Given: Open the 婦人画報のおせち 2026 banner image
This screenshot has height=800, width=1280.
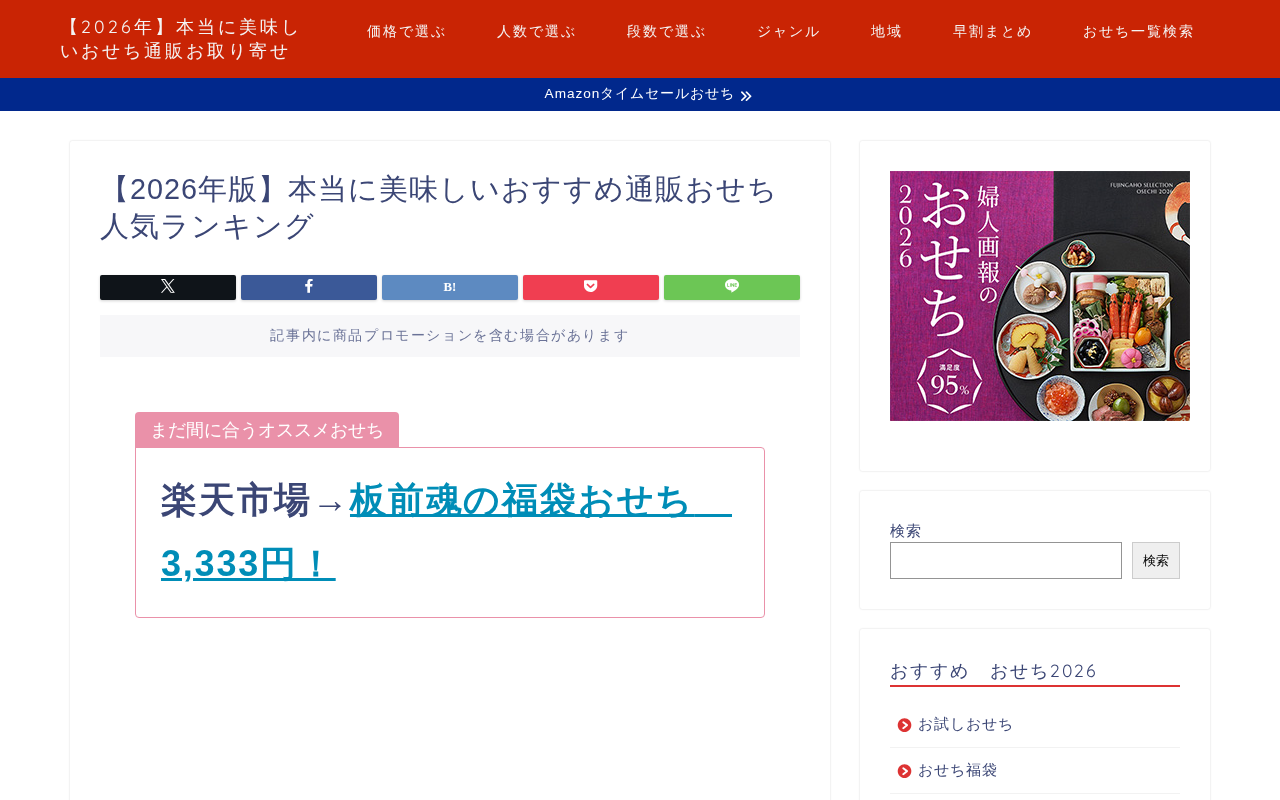Looking at the screenshot, I should [1040, 296].
